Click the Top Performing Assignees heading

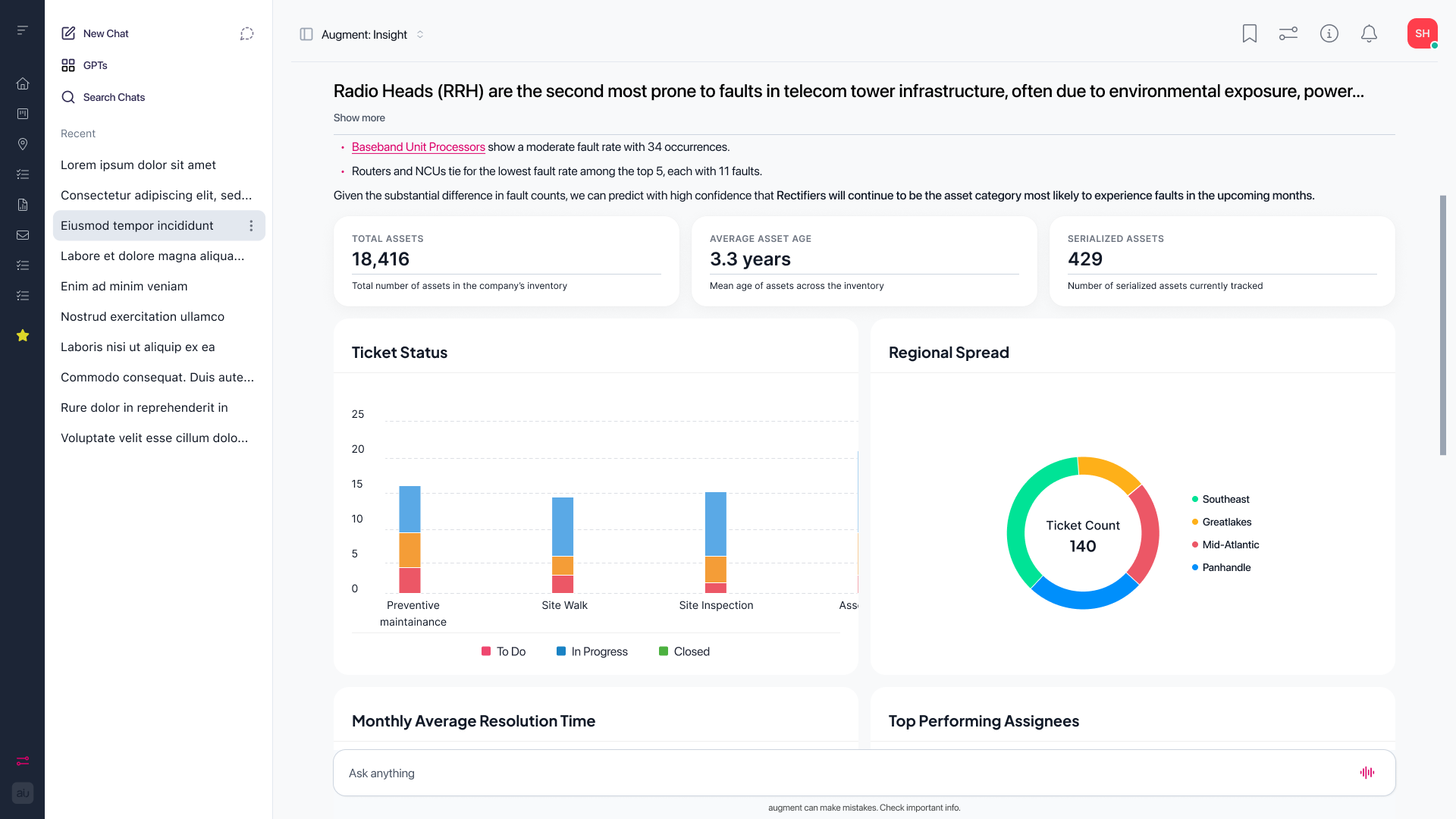(x=984, y=721)
